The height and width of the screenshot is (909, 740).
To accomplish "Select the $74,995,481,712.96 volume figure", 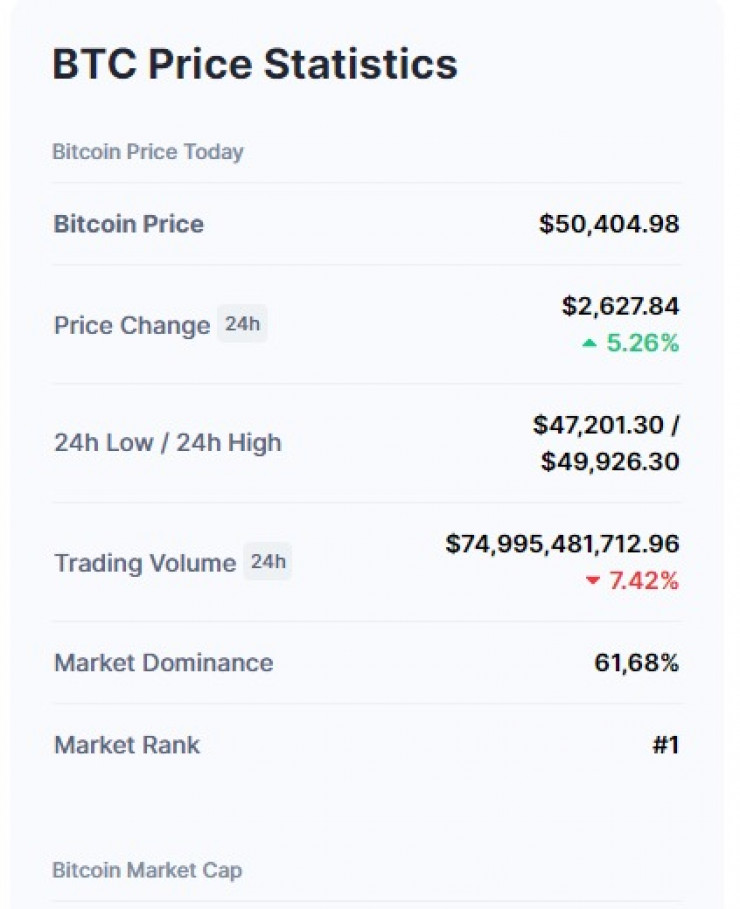I will tap(562, 544).
